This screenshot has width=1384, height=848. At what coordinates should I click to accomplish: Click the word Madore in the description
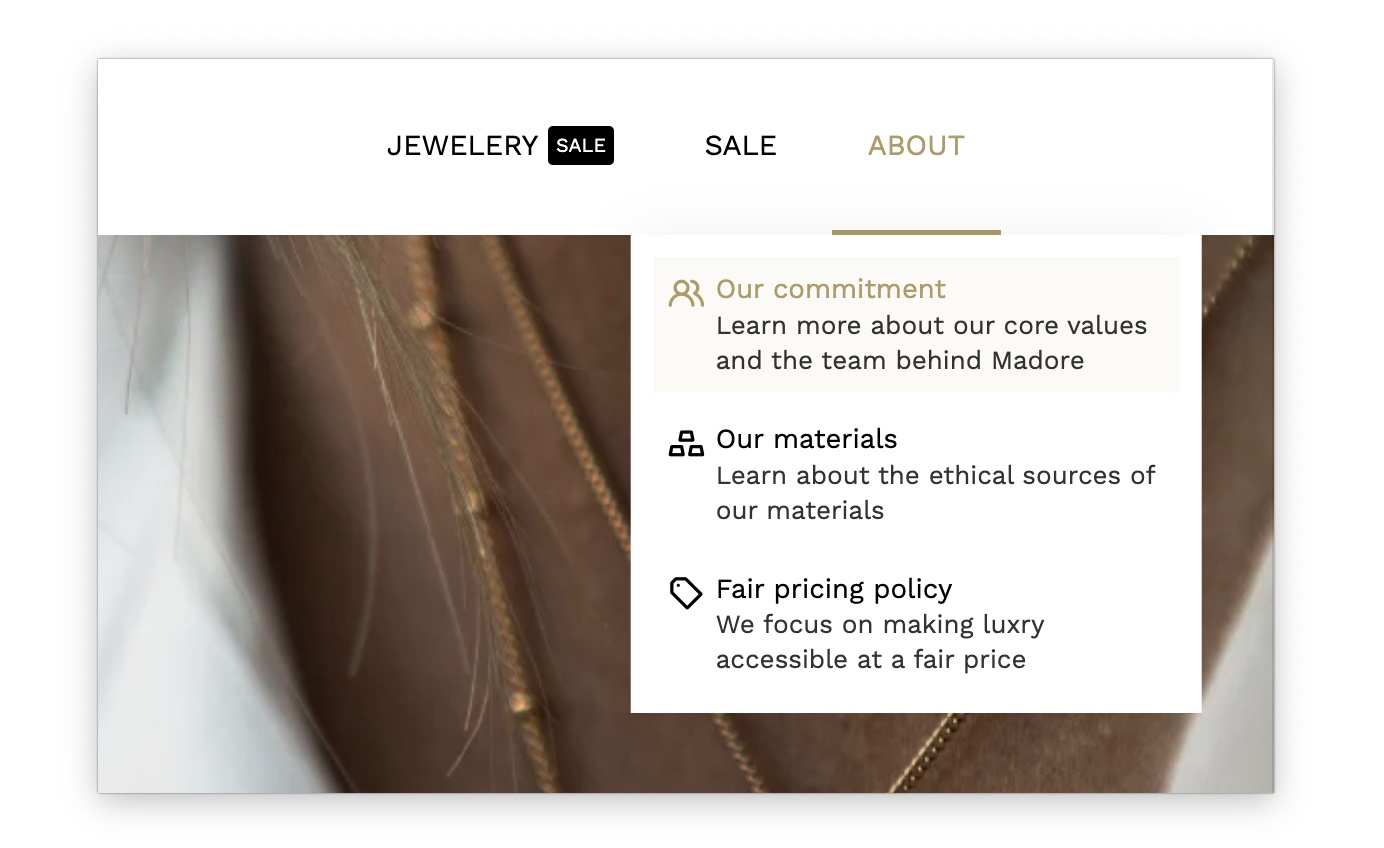click(x=1037, y=360)
